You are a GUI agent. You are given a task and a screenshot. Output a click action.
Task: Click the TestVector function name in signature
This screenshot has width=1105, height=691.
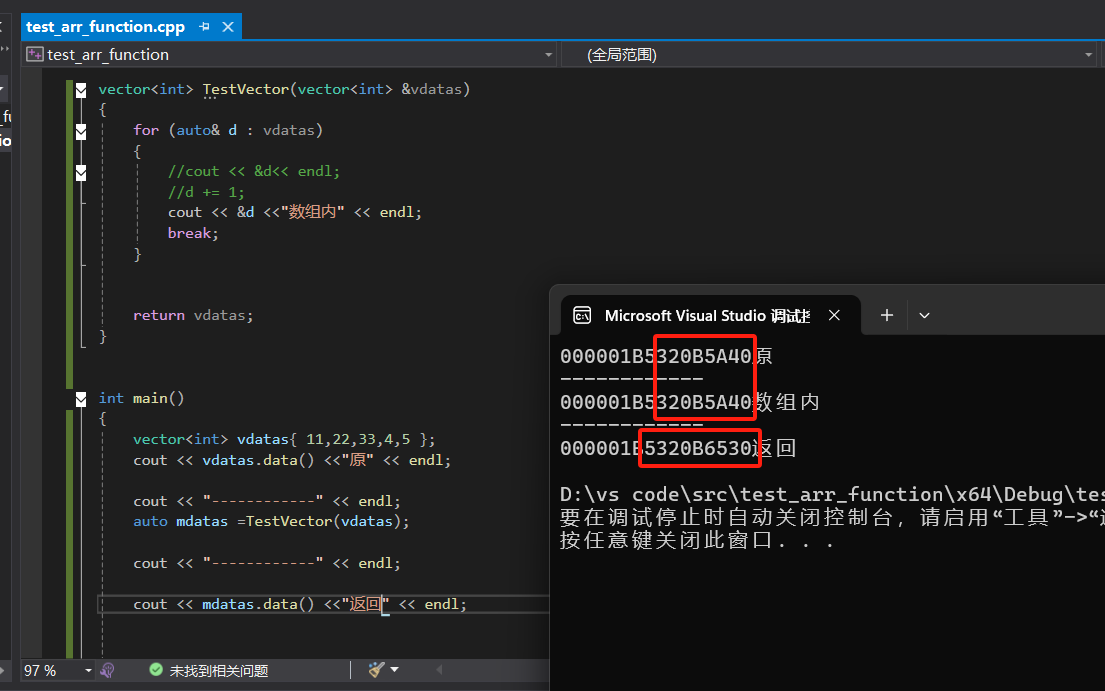pyautogui.click(x=246, y=89)
